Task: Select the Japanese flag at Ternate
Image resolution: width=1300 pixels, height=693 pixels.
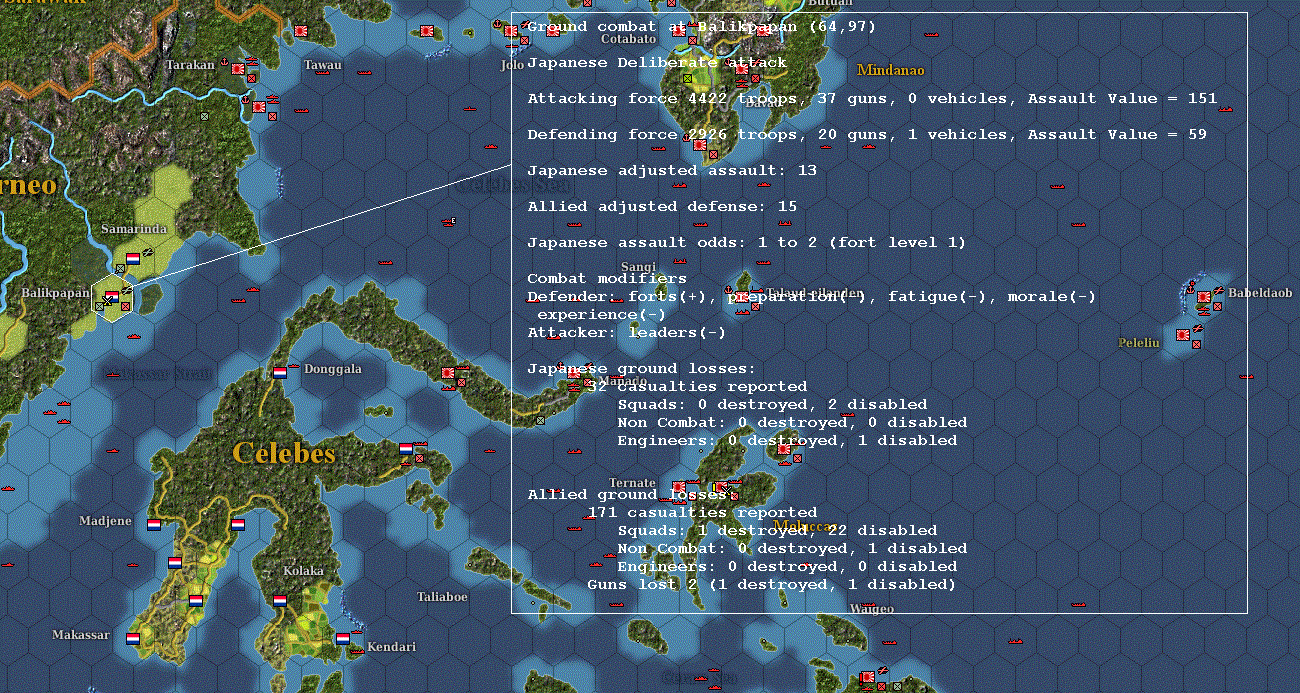Action: (679, 487)
